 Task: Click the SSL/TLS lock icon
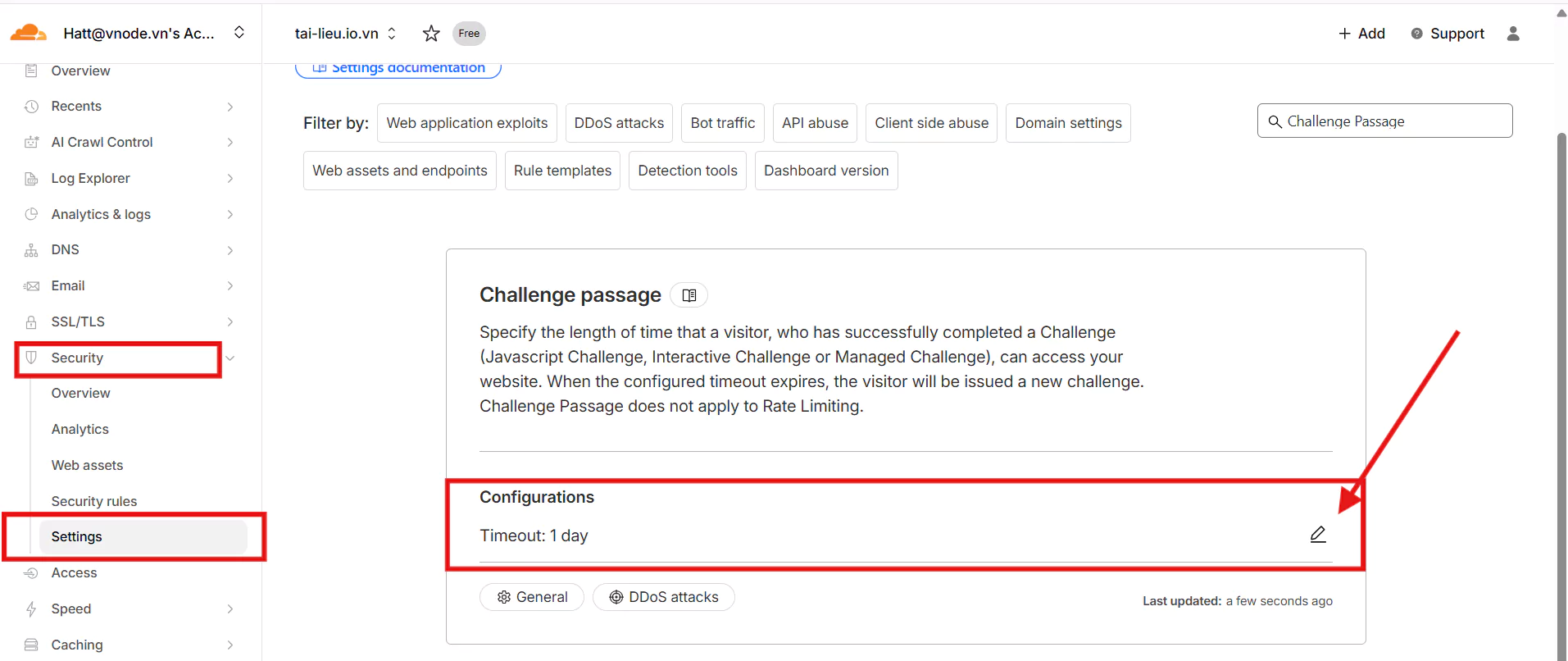(31, 322)
